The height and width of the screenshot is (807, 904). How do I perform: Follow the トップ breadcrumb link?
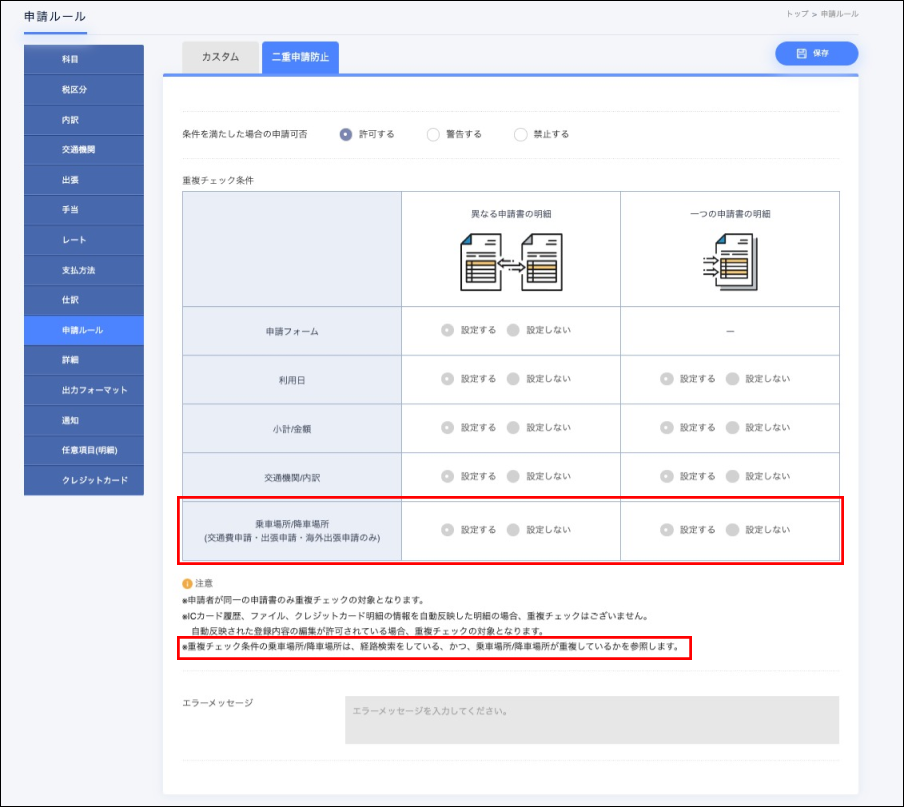796,14
